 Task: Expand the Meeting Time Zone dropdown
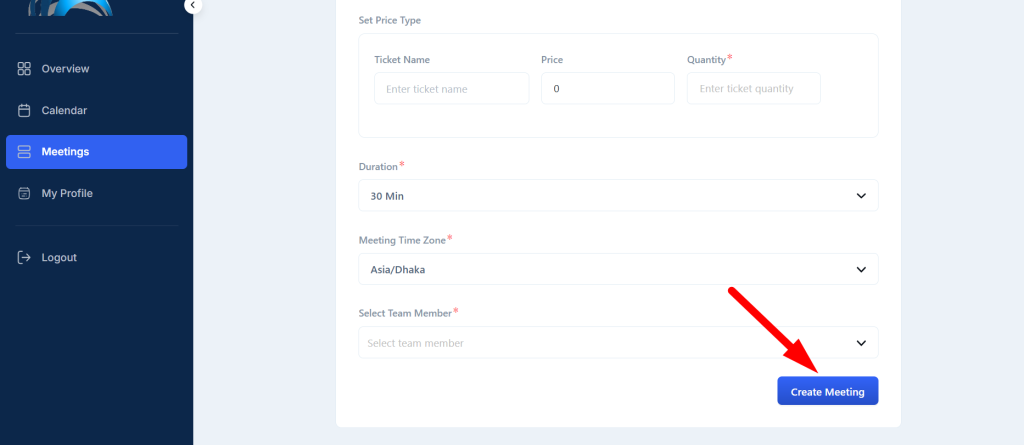618,269
